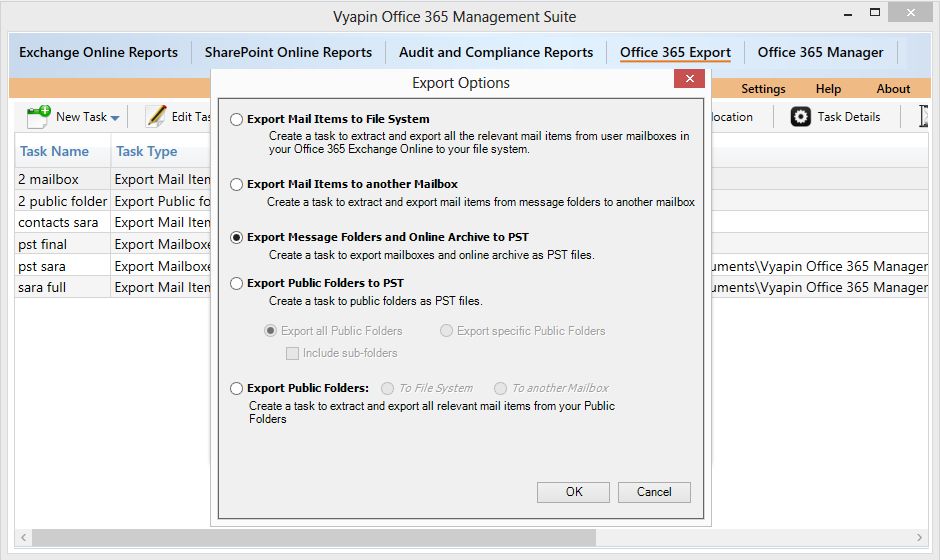Click the horizontal scrollbar thumb

point(314,537)
